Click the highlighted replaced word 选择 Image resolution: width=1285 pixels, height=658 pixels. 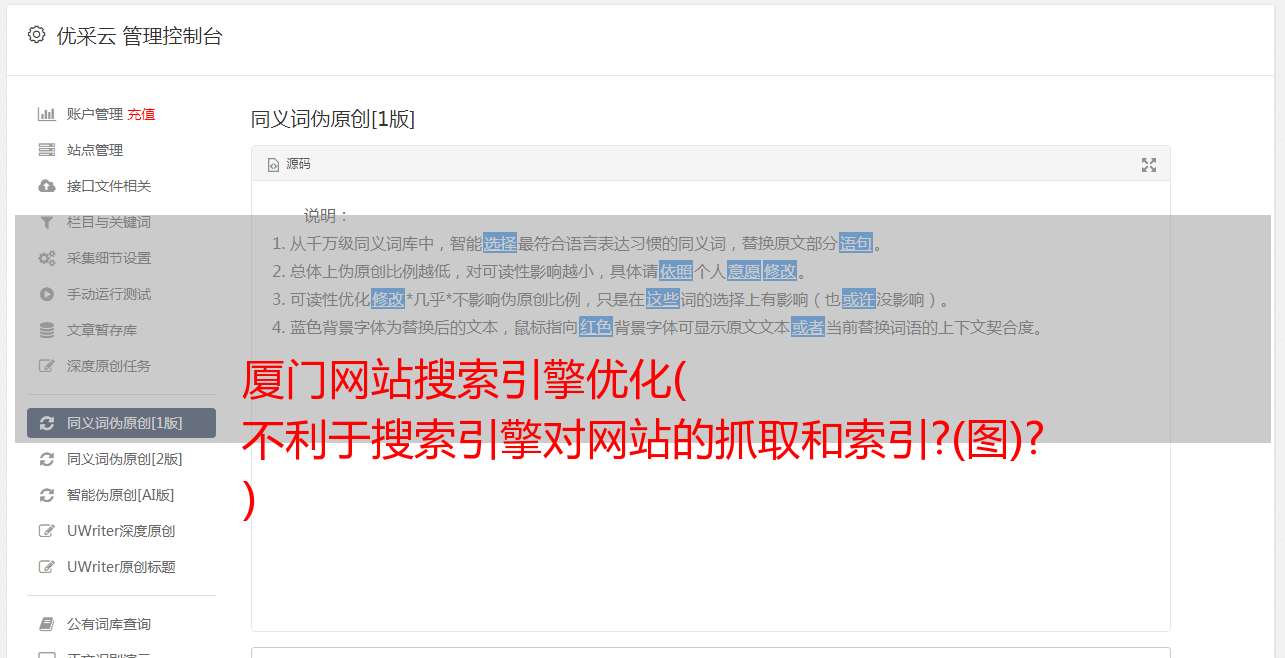click(x=500, y=243)
